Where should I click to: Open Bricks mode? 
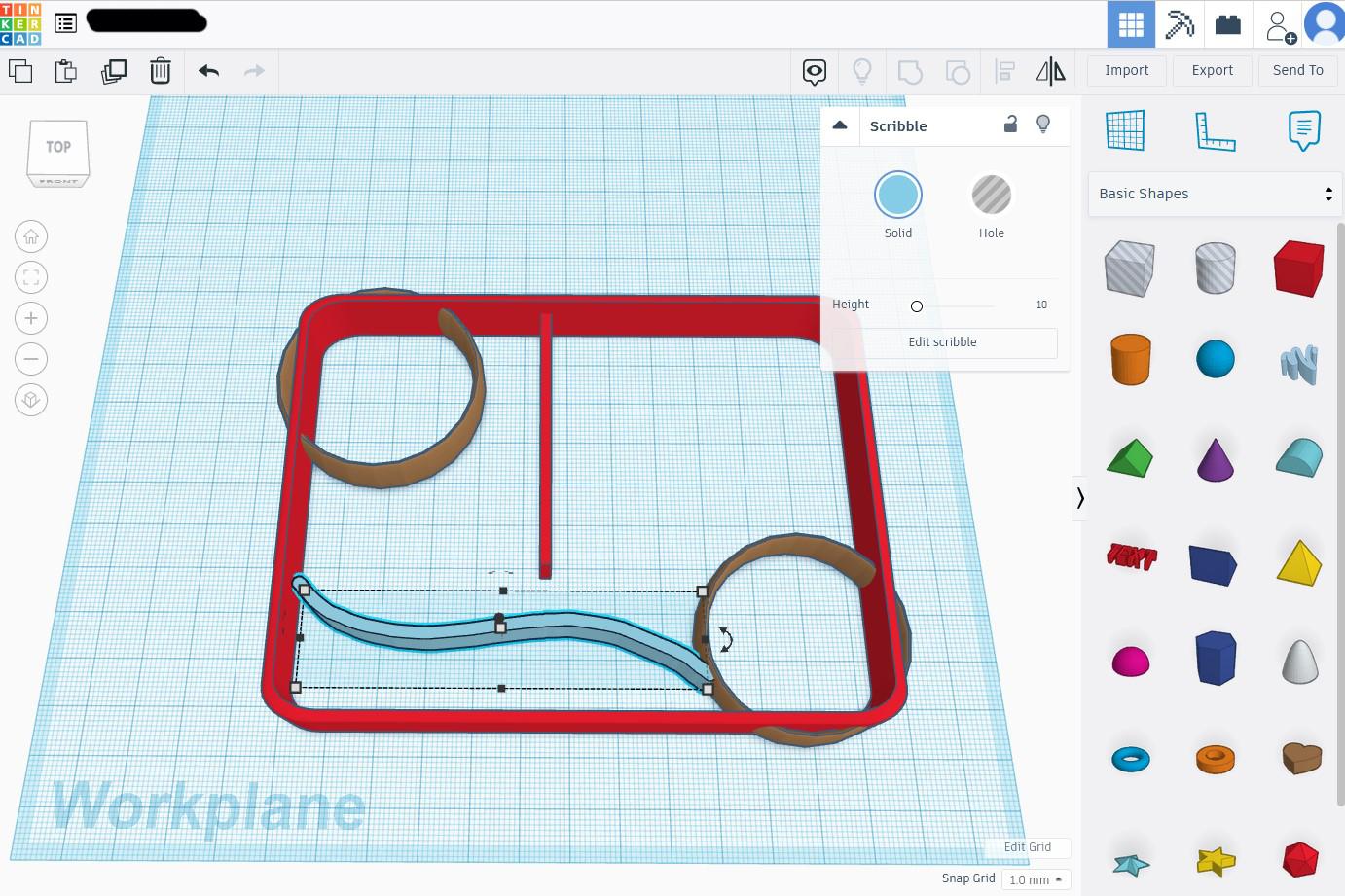[x=1228, y=24]
